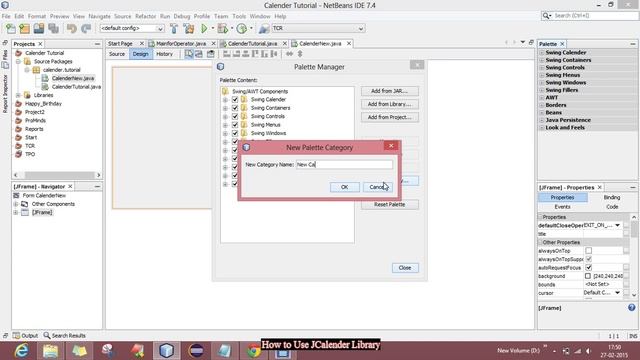Click the Change horizontal resizability icon
The image size is (640, 360).
[289, 54]
